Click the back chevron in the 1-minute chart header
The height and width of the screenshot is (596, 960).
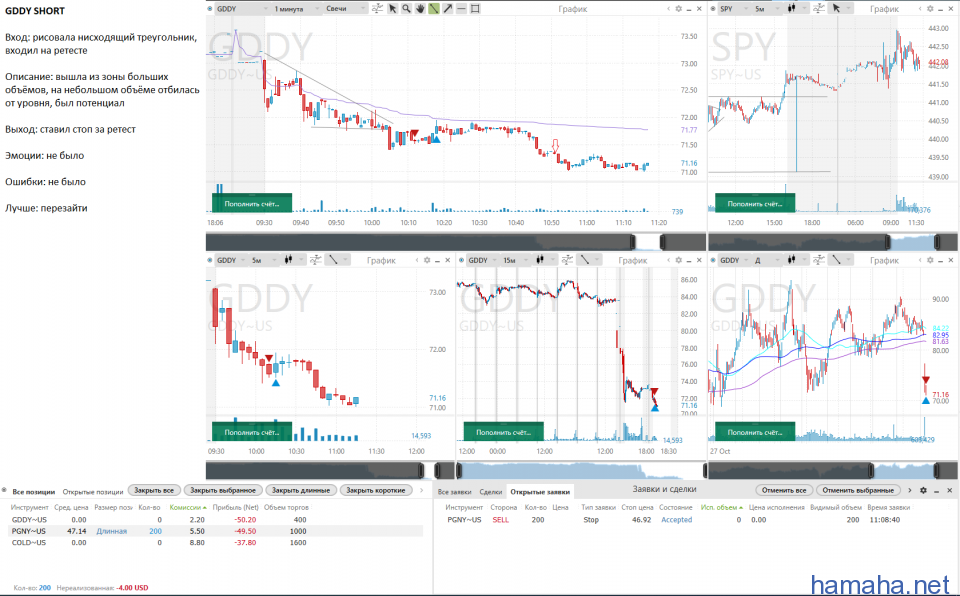click(x=669, y=9)
